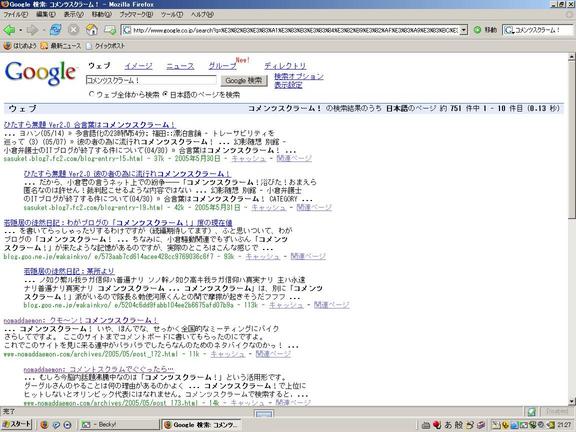This screenshot has height=432, width=576.
Task: Open the Home page icon
Action: (x=92, y=30)
